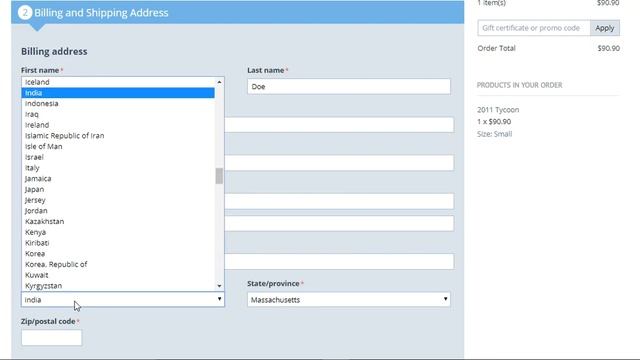Choose Jordan in the dropdown list
Viewport: 640px width, 360px height.
point(118,211)
